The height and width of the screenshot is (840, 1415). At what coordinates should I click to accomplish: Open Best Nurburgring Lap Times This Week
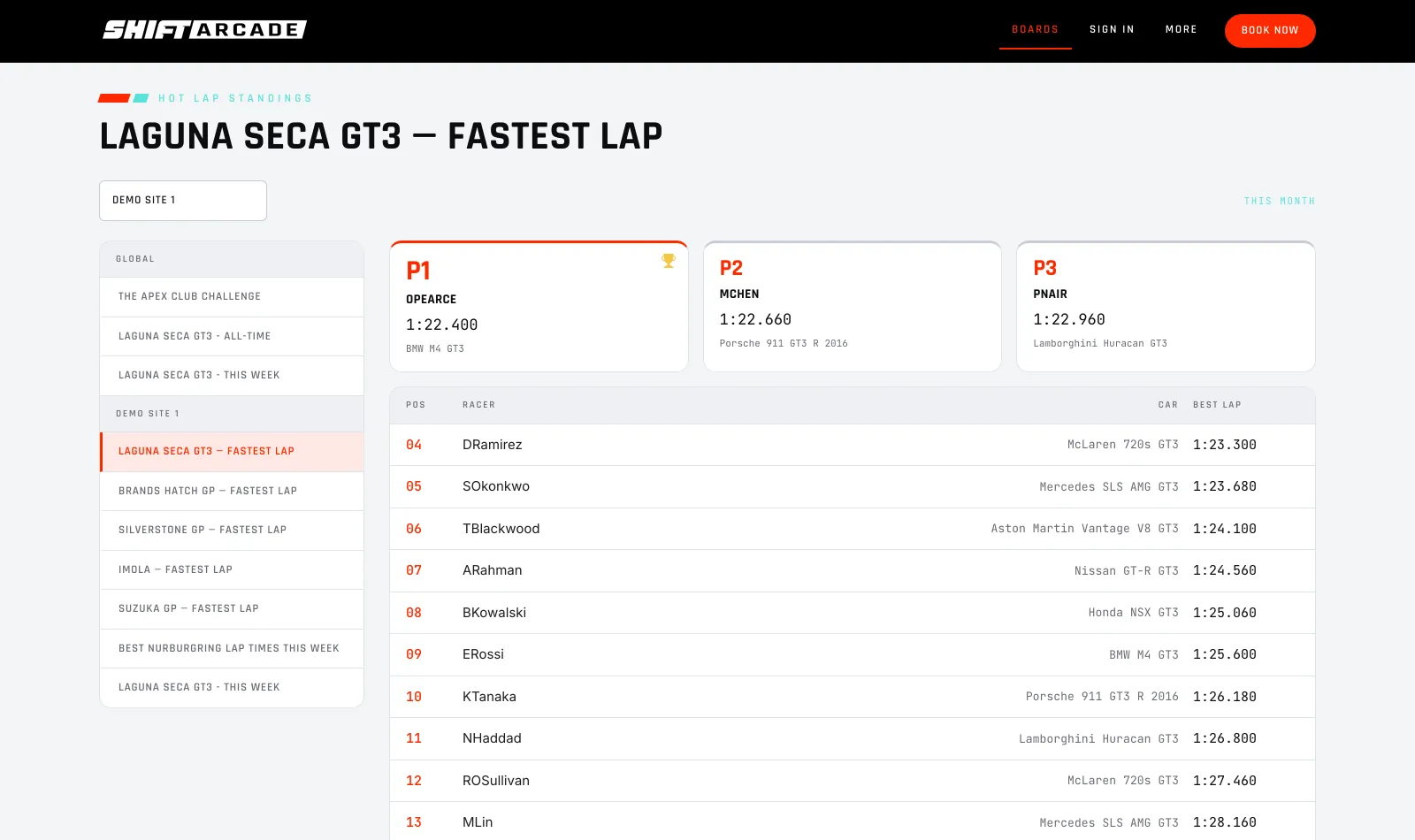(x=232, y=649)
